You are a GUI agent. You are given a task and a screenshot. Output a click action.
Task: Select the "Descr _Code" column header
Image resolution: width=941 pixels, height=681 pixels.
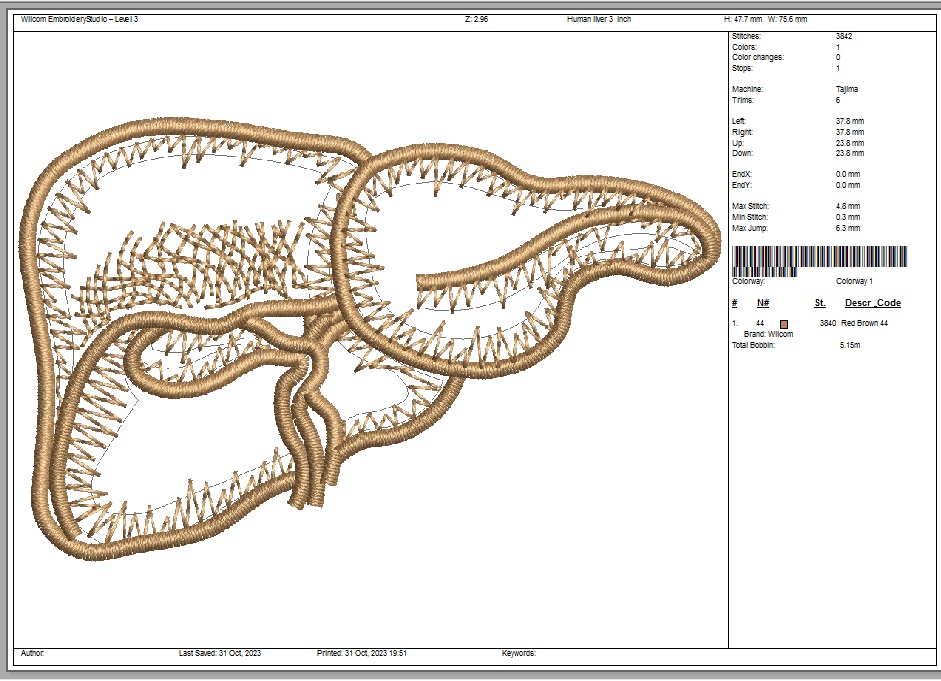point(873,303)
